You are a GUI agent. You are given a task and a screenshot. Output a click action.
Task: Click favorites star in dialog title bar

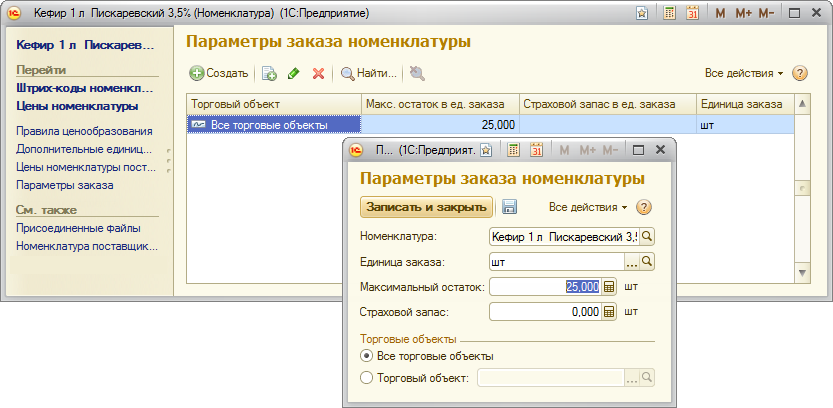click(486, 150)
